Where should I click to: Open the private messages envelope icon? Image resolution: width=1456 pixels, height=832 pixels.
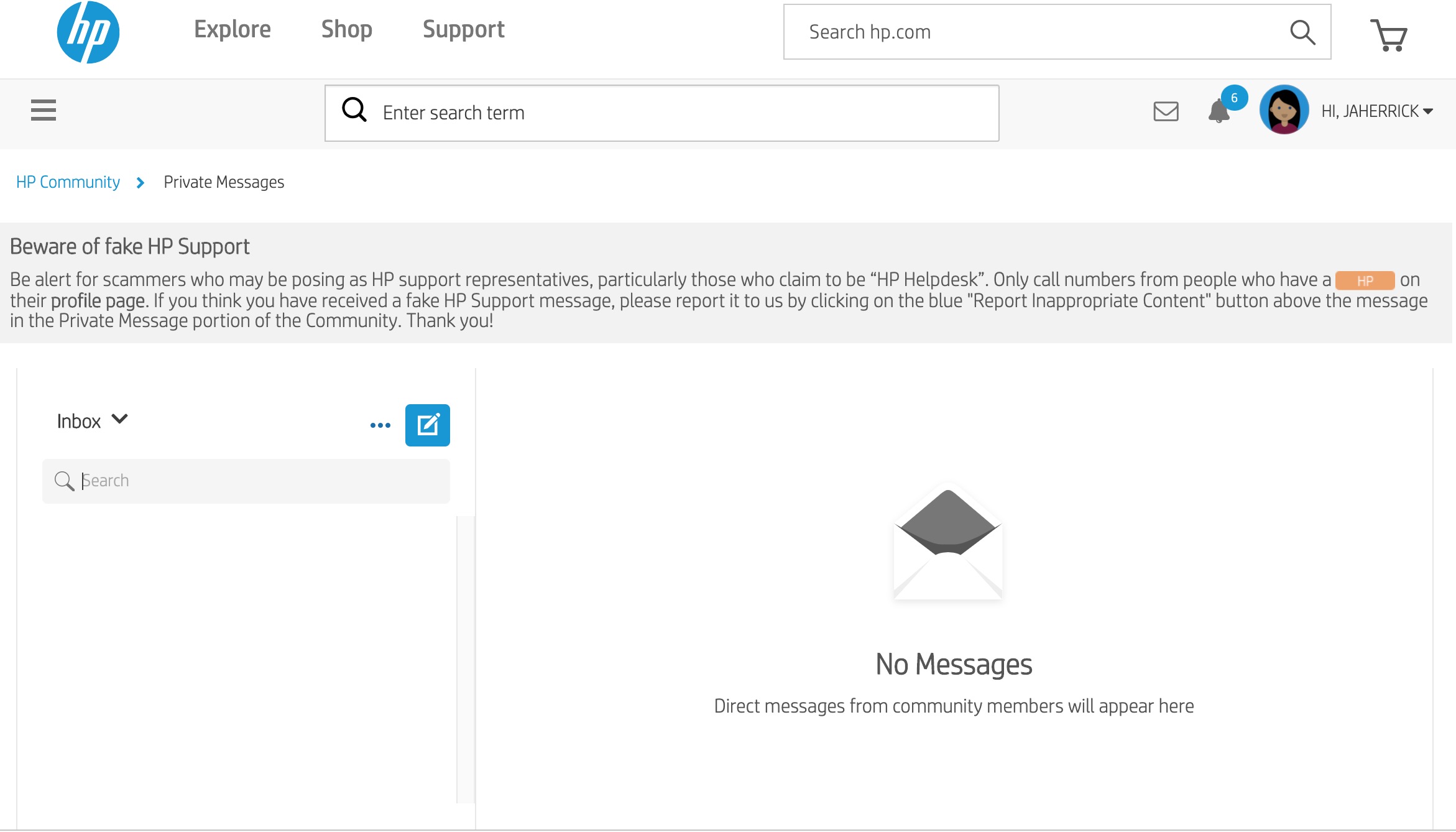point(1166,111)
